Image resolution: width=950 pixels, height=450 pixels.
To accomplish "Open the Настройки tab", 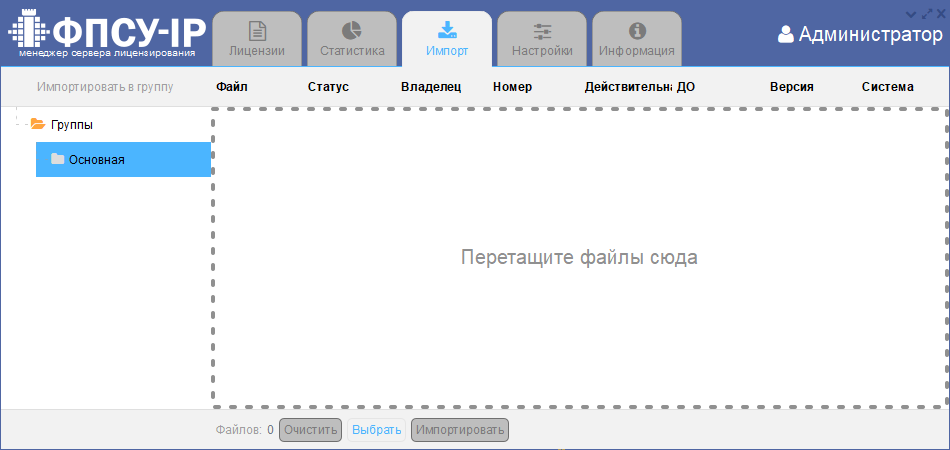I will [x=542, y=39].
